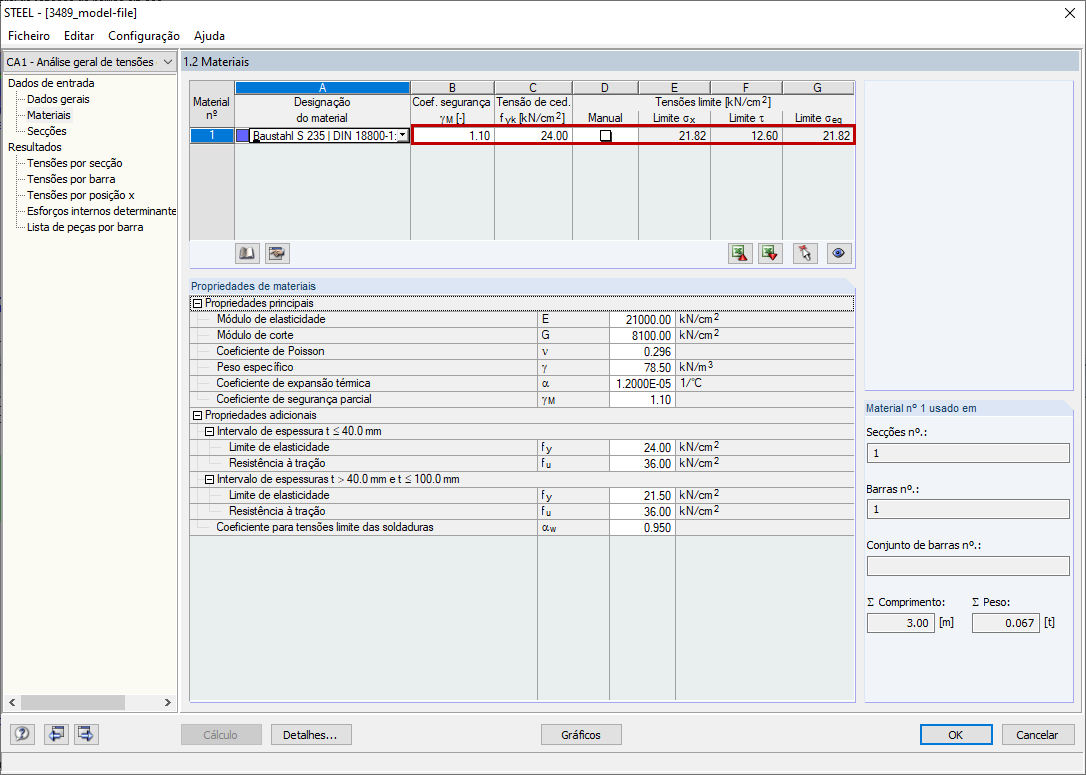Check the Manual limit stresses checkbox

click(x=605, y=136)
